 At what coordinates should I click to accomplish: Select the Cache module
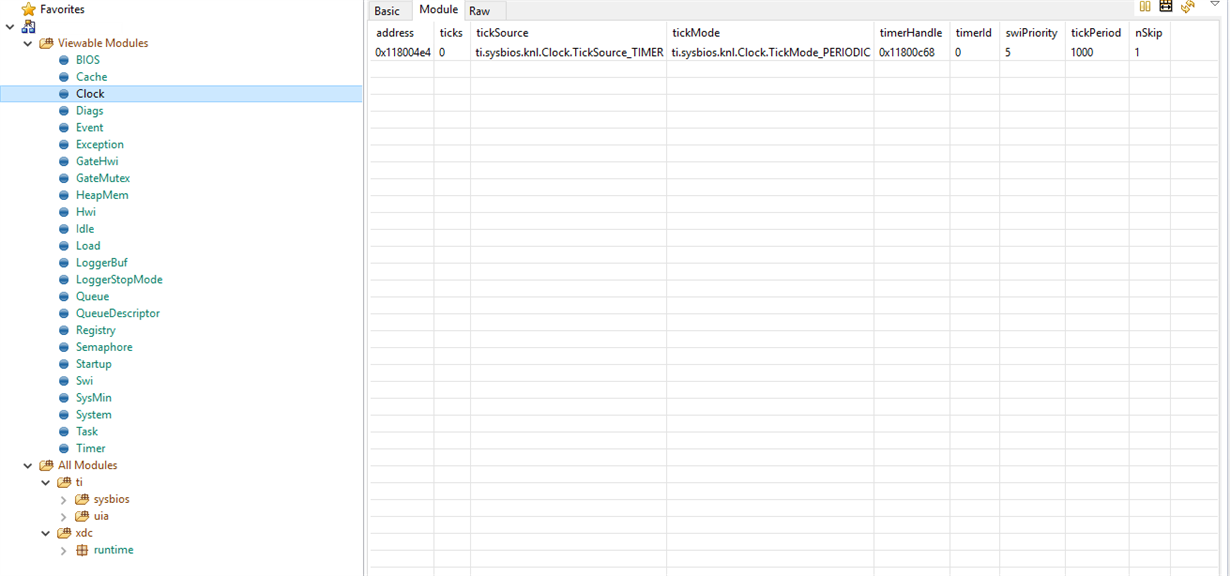[x=91, y=77]
